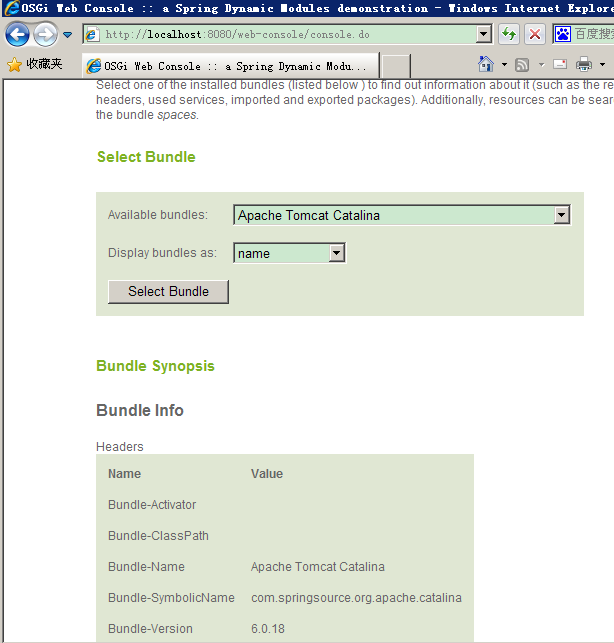
Task: Click the Bundle-Name row label
Action: (x=146, y=567)
